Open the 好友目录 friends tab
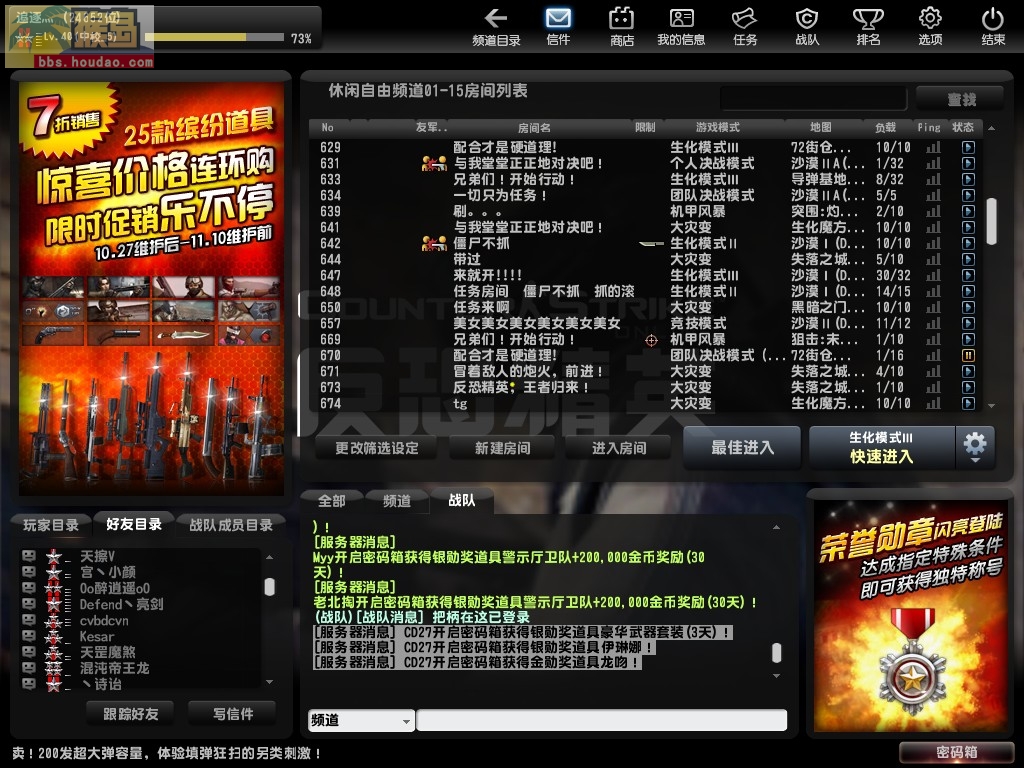This screenshot has height=768, width=1024. (x=134, y=524)
